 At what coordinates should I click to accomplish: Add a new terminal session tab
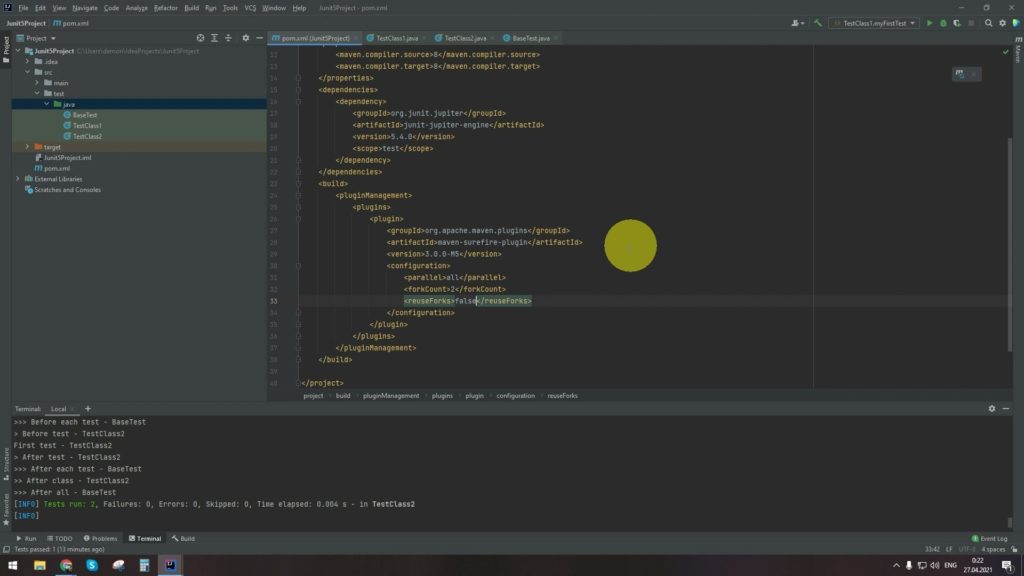(88, 409)
